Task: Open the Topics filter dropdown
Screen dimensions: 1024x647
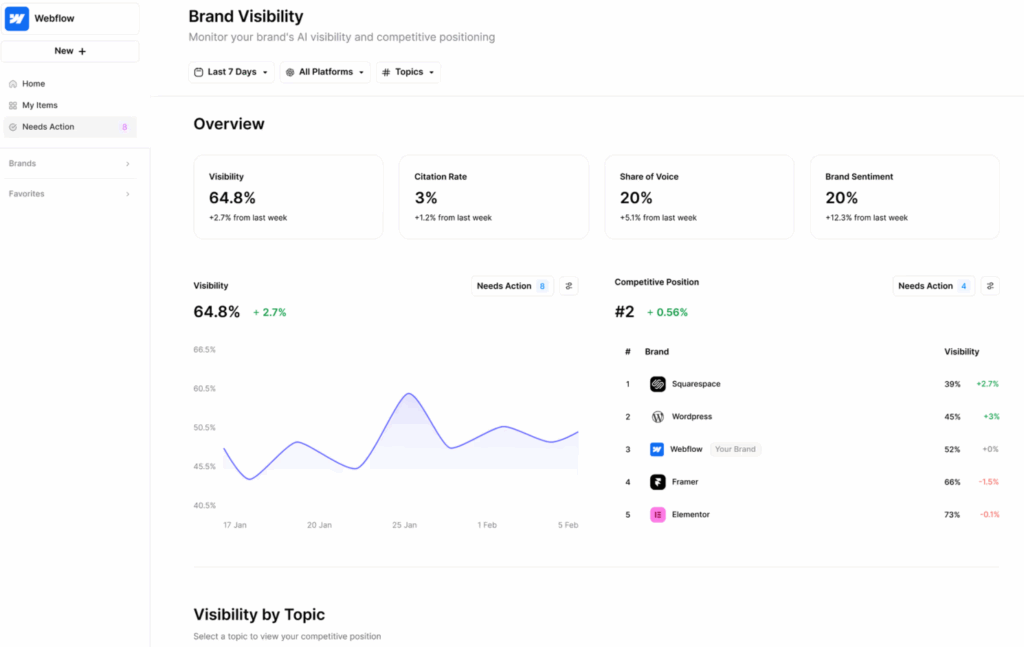Action: coord(407,71)
